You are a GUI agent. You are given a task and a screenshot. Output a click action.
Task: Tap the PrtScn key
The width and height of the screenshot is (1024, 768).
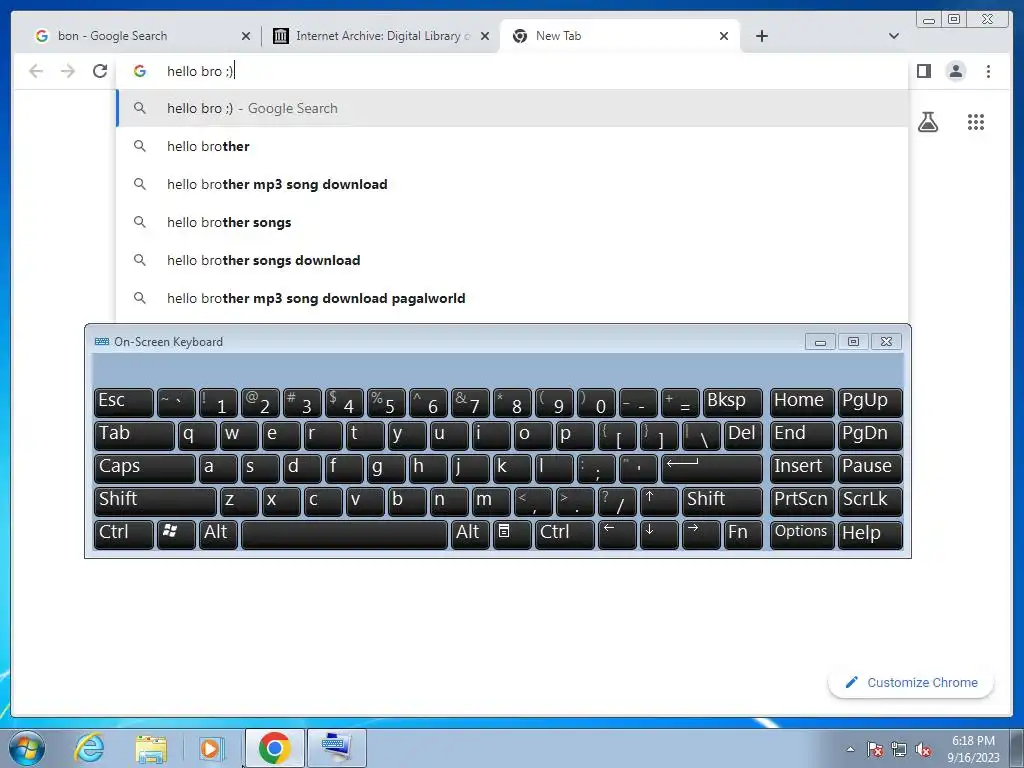pyautogui.click(x=802, y=501)
